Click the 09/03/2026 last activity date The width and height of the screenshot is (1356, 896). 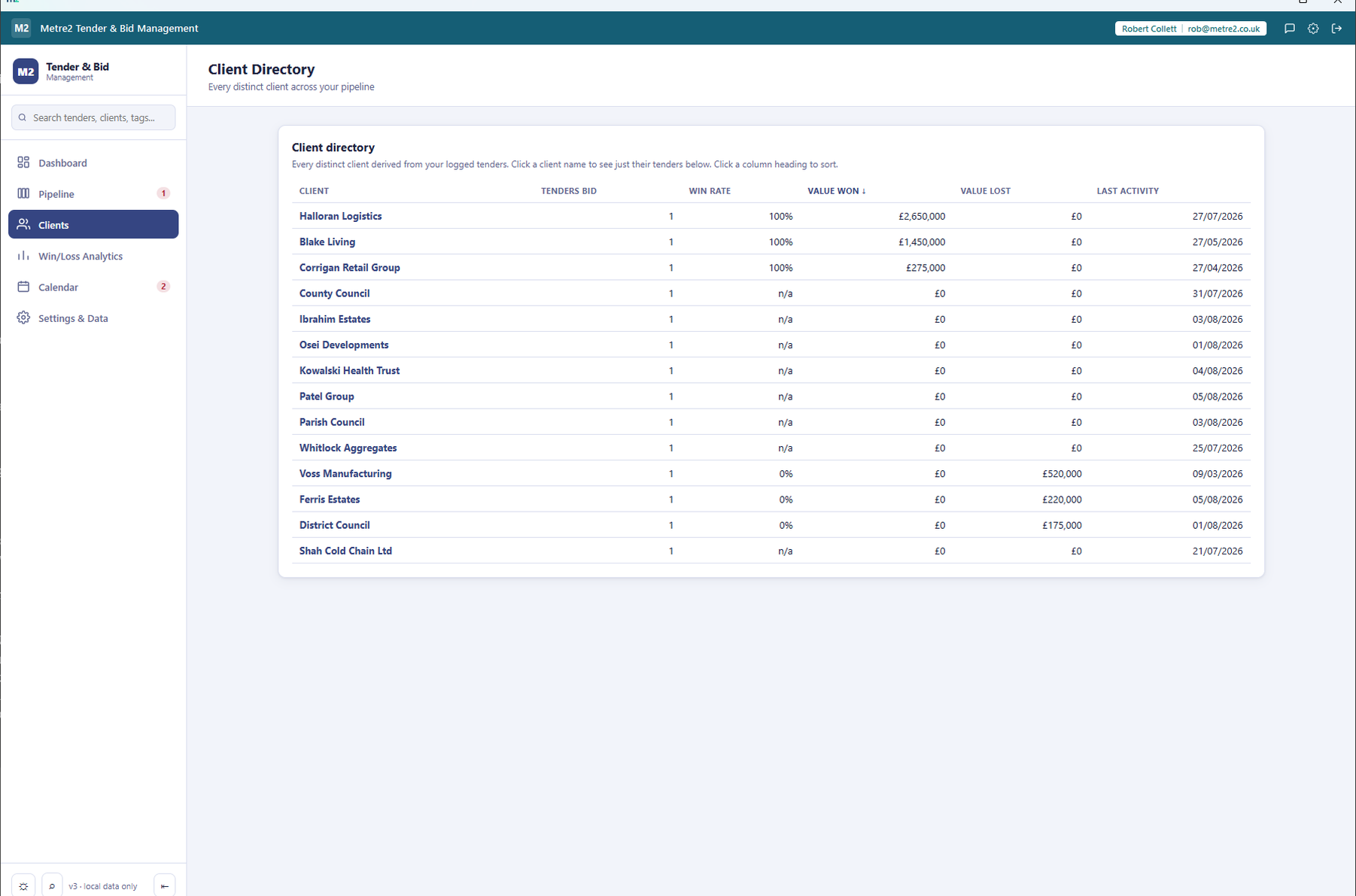point(1217,474)
